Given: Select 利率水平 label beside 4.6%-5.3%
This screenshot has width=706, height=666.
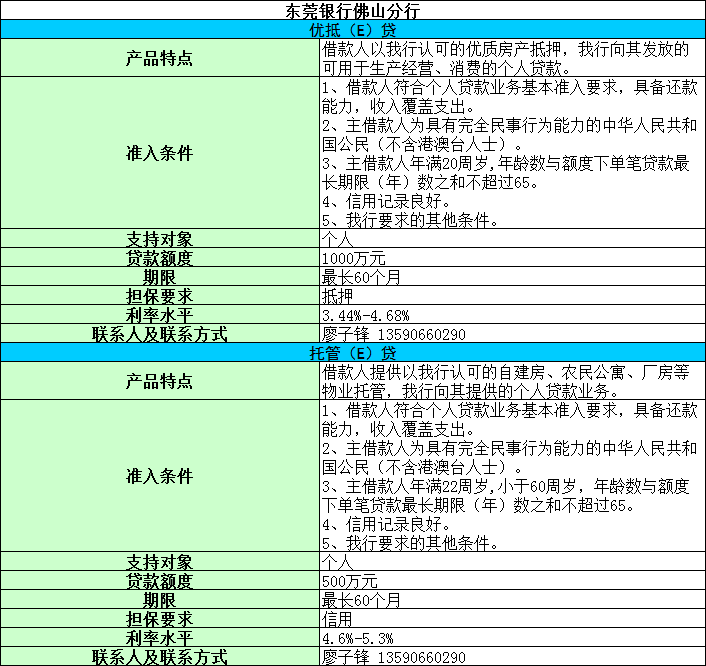Looking at the screenshot, I should coord(160,637).
